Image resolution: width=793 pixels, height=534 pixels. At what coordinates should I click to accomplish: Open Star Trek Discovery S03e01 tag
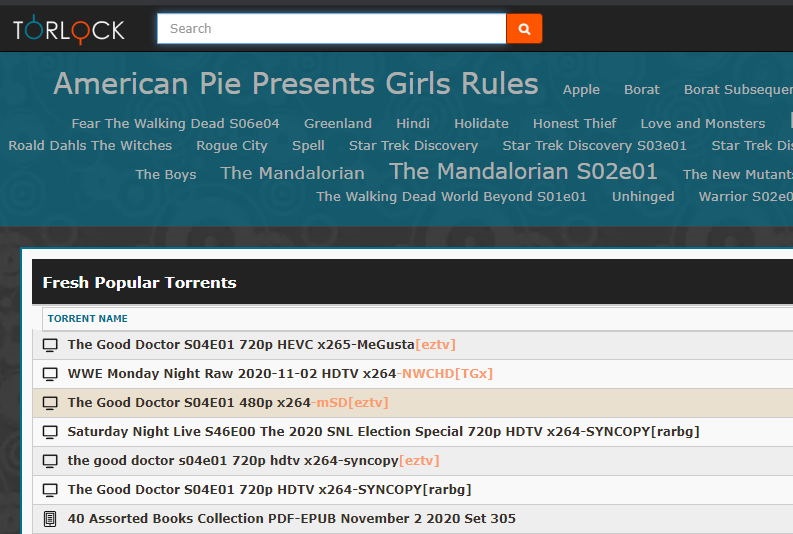(x=595, y=146)
